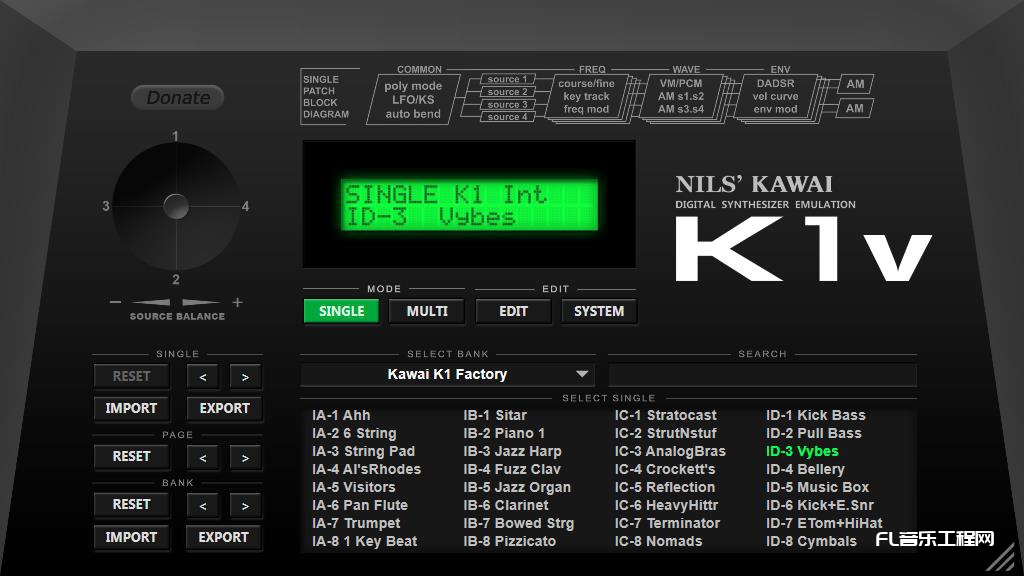1024x576 pixels.
Task: Toggle SINGLE mode button
Action: coord(341,311)
